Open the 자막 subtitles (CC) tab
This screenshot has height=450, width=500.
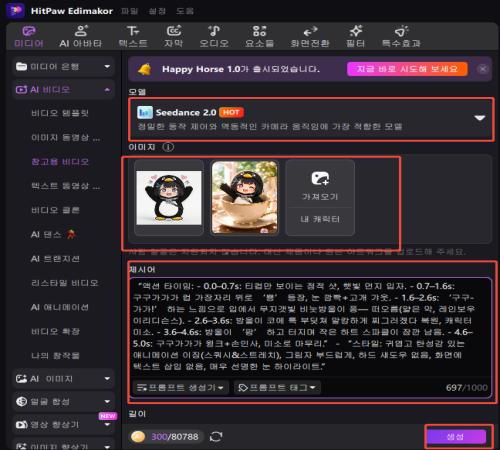click(x=174, y=36)
